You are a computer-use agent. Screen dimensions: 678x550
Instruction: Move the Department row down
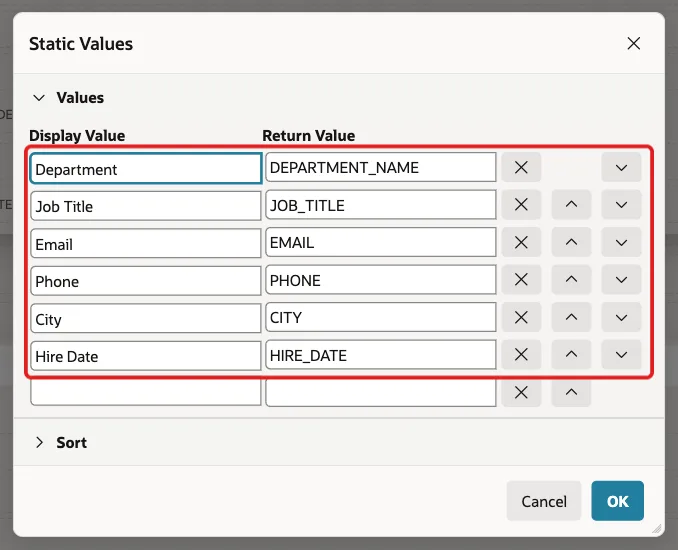tap(621, 167)
